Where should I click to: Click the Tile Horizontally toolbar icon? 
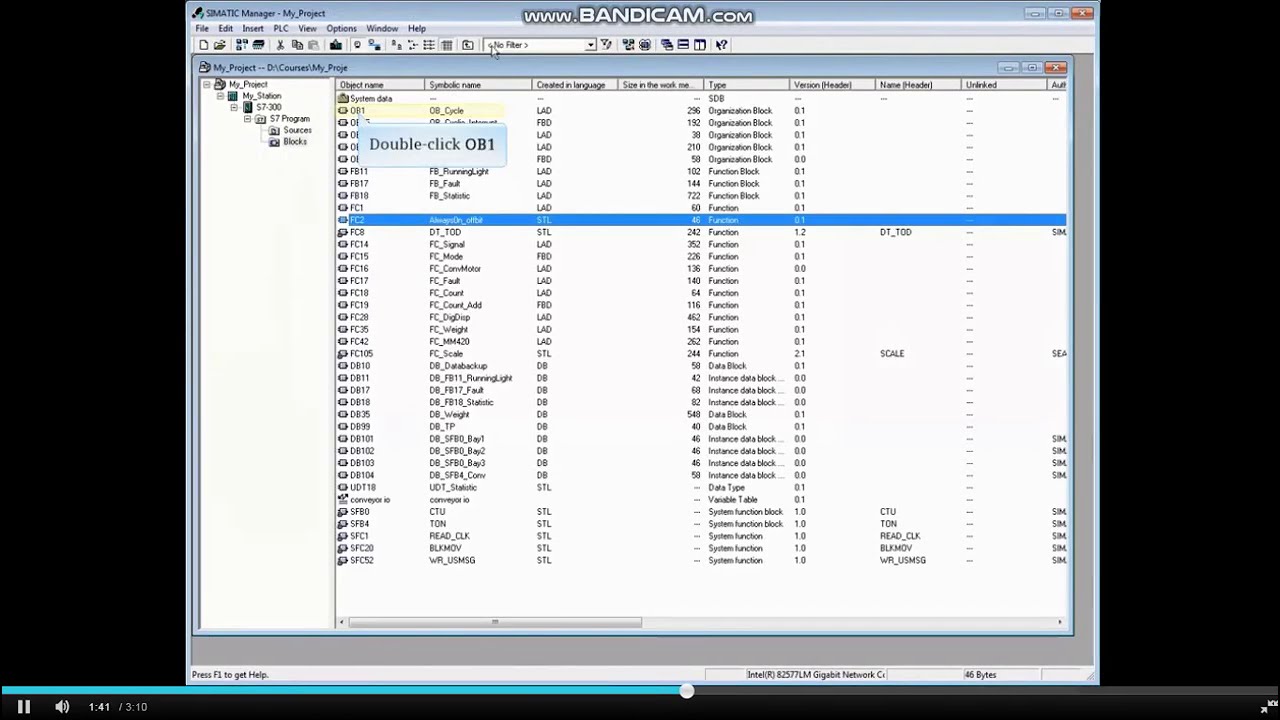pos(683,45)
